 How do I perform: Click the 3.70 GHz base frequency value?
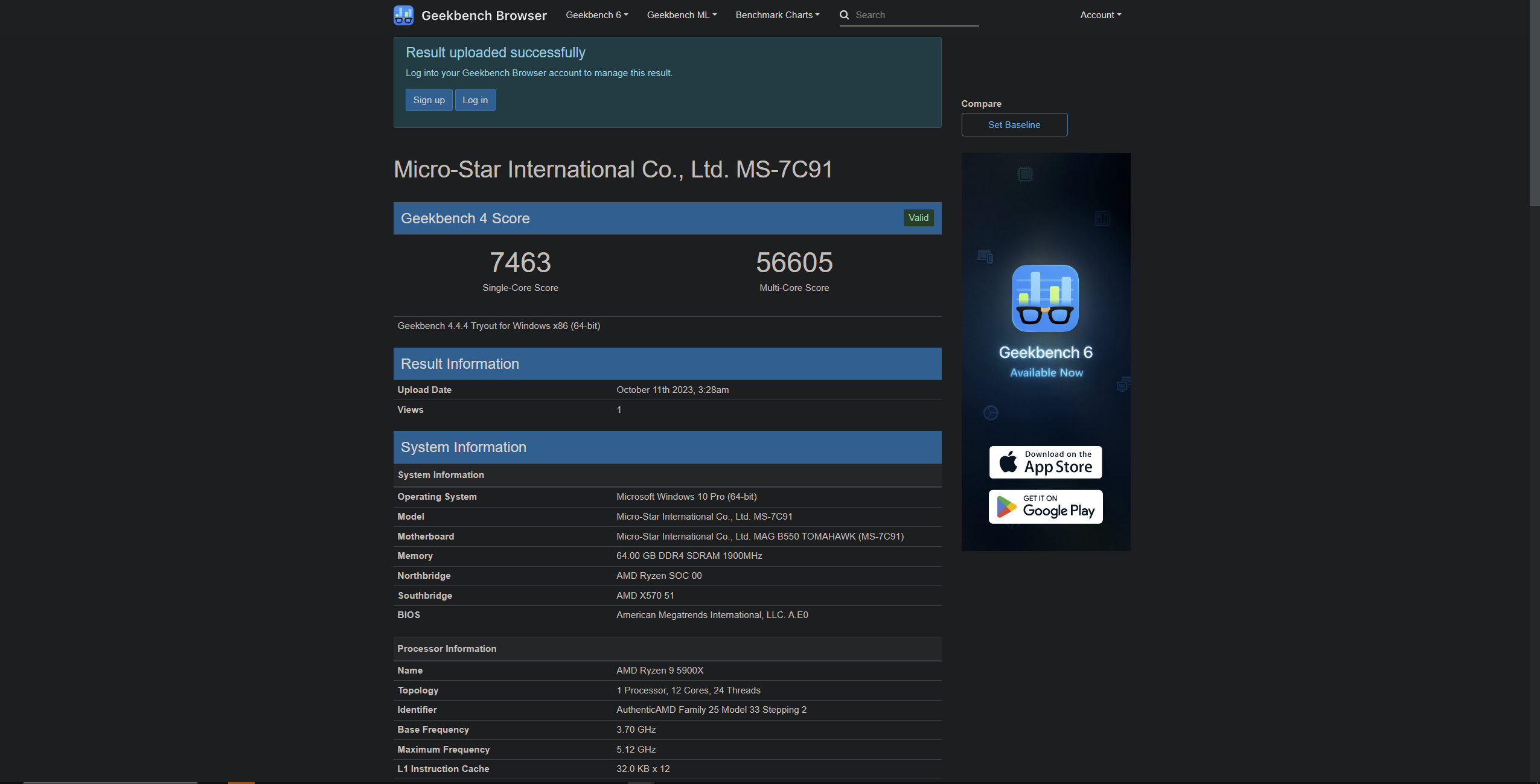636,730
